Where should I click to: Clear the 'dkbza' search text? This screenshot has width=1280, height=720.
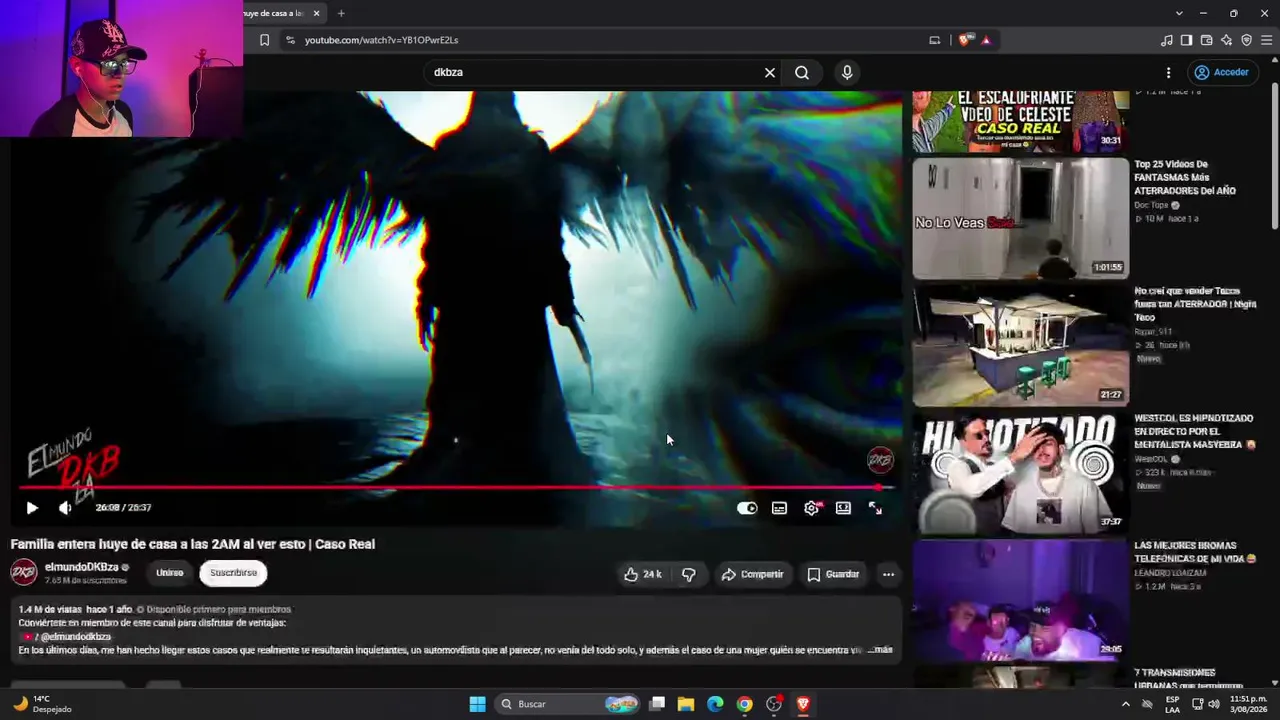click(x=770, y=72)
